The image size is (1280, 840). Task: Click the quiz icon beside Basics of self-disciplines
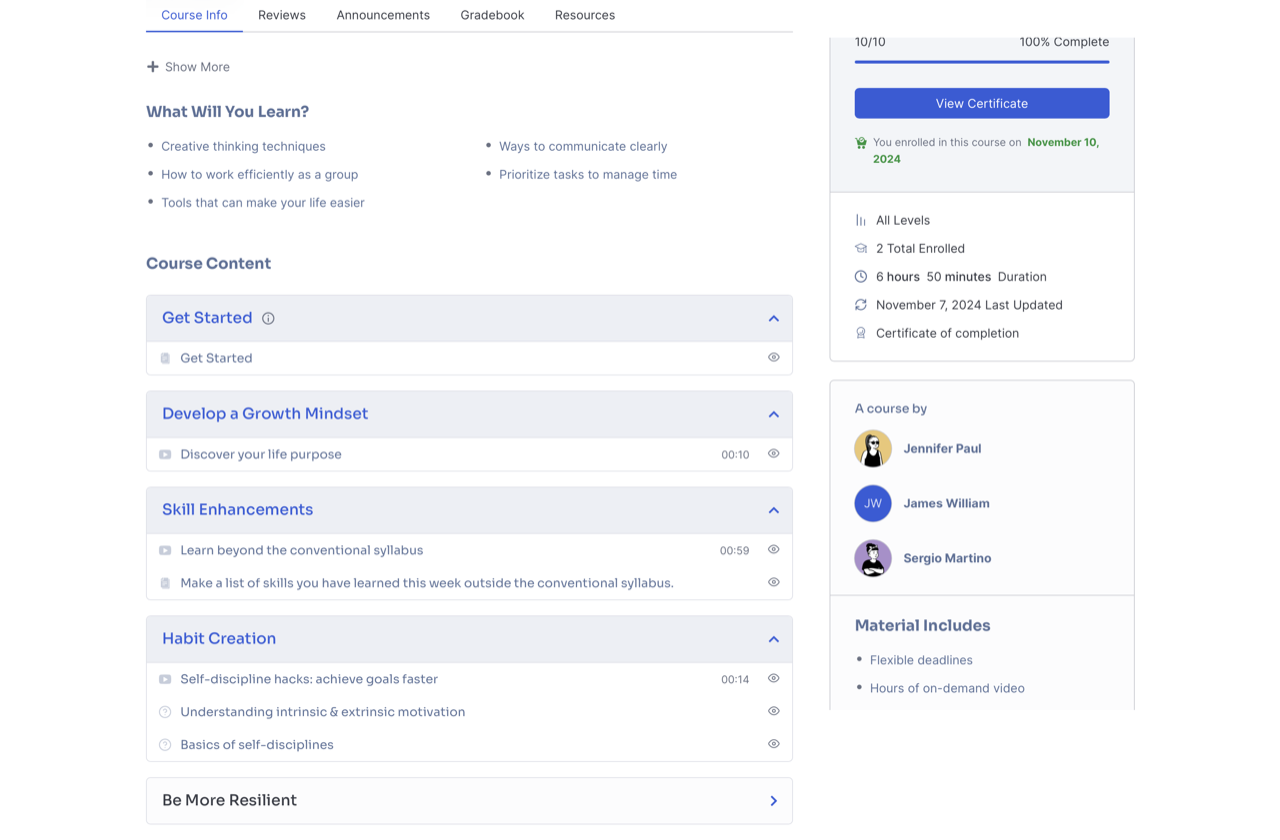[165, 744]
